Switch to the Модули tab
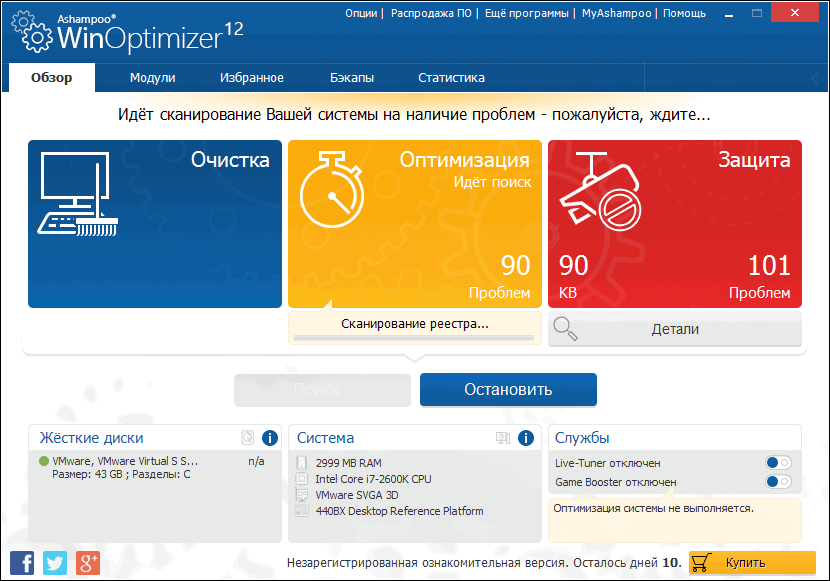 click(152, 78)
